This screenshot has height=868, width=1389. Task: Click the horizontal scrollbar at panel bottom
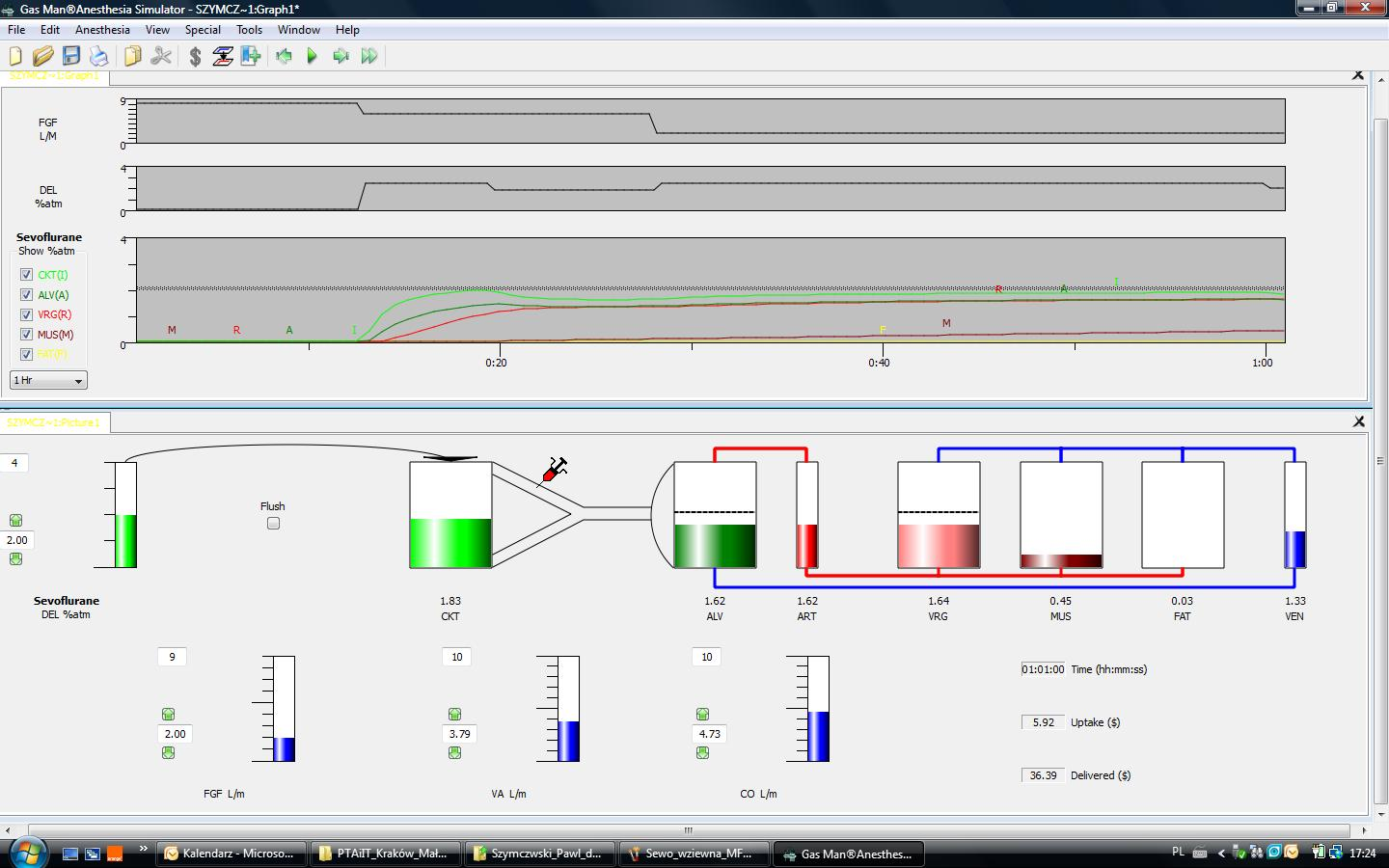(688, 829)
